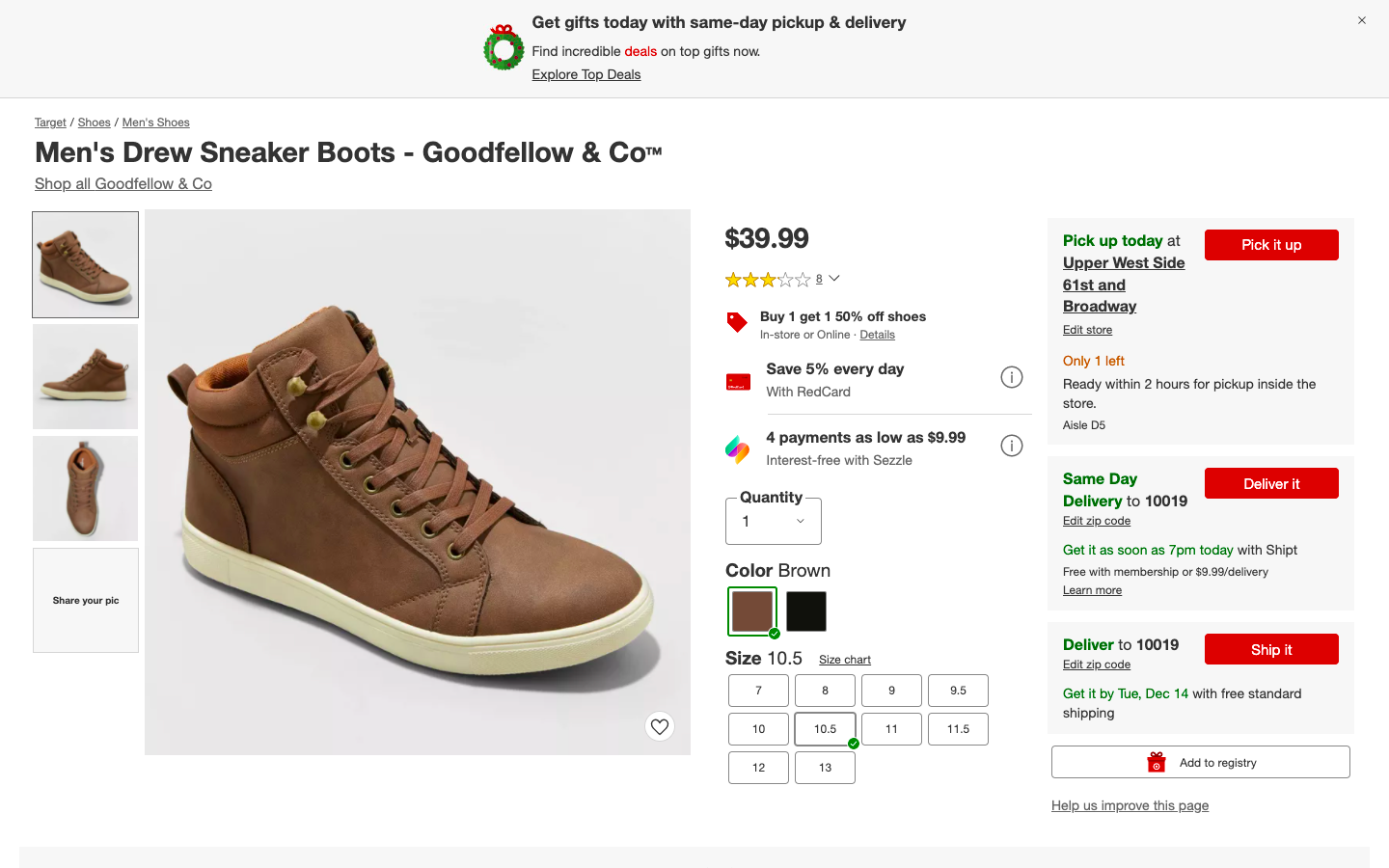Click the Ship it button
This screenshot has height=868, width=1389.
[x=1271, y=650]
